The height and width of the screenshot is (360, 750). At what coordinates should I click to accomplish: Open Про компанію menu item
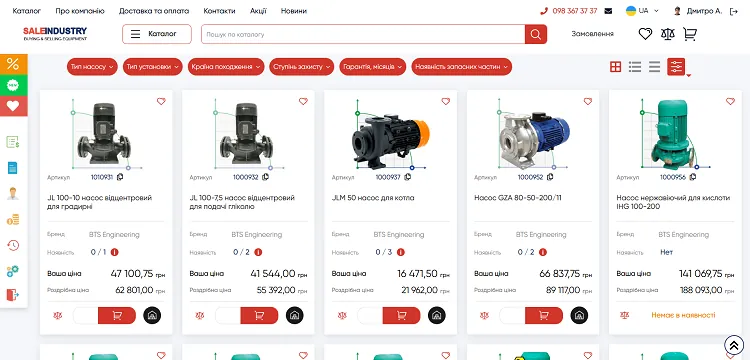[80, 11]
